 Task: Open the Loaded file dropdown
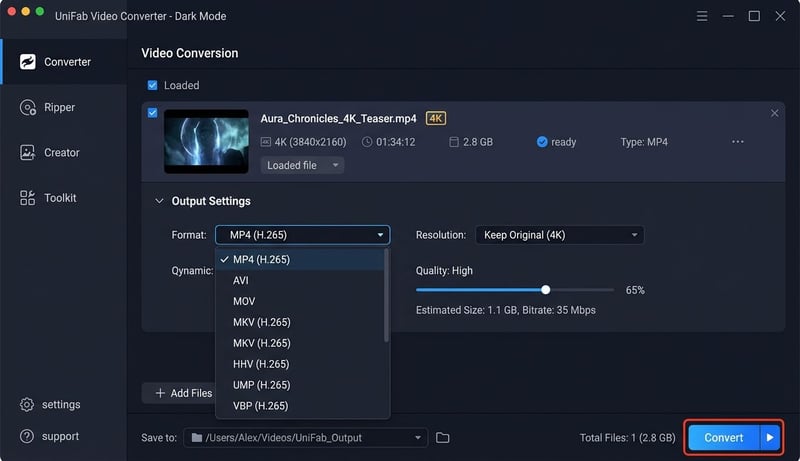point(302,165)
